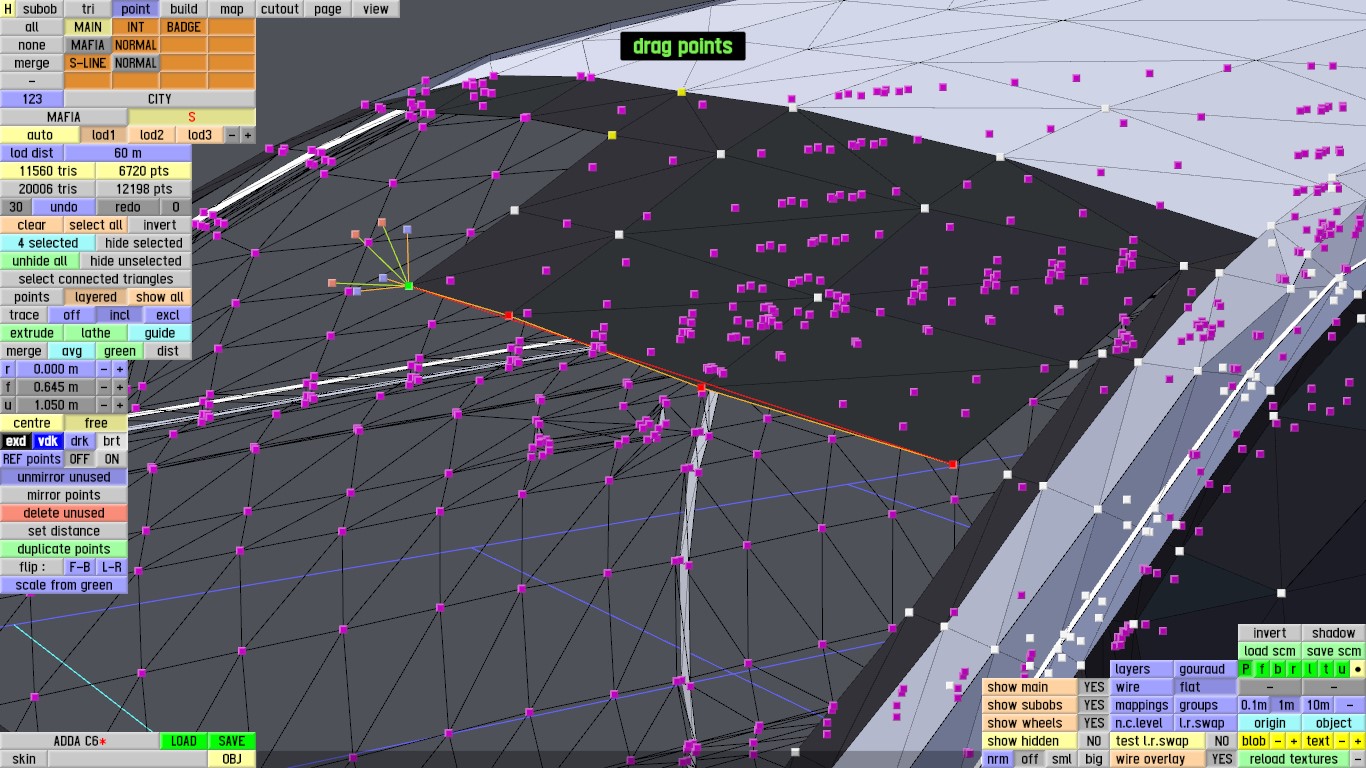
Task: Select the S-LINE layer
Action: tap(88, 63)
